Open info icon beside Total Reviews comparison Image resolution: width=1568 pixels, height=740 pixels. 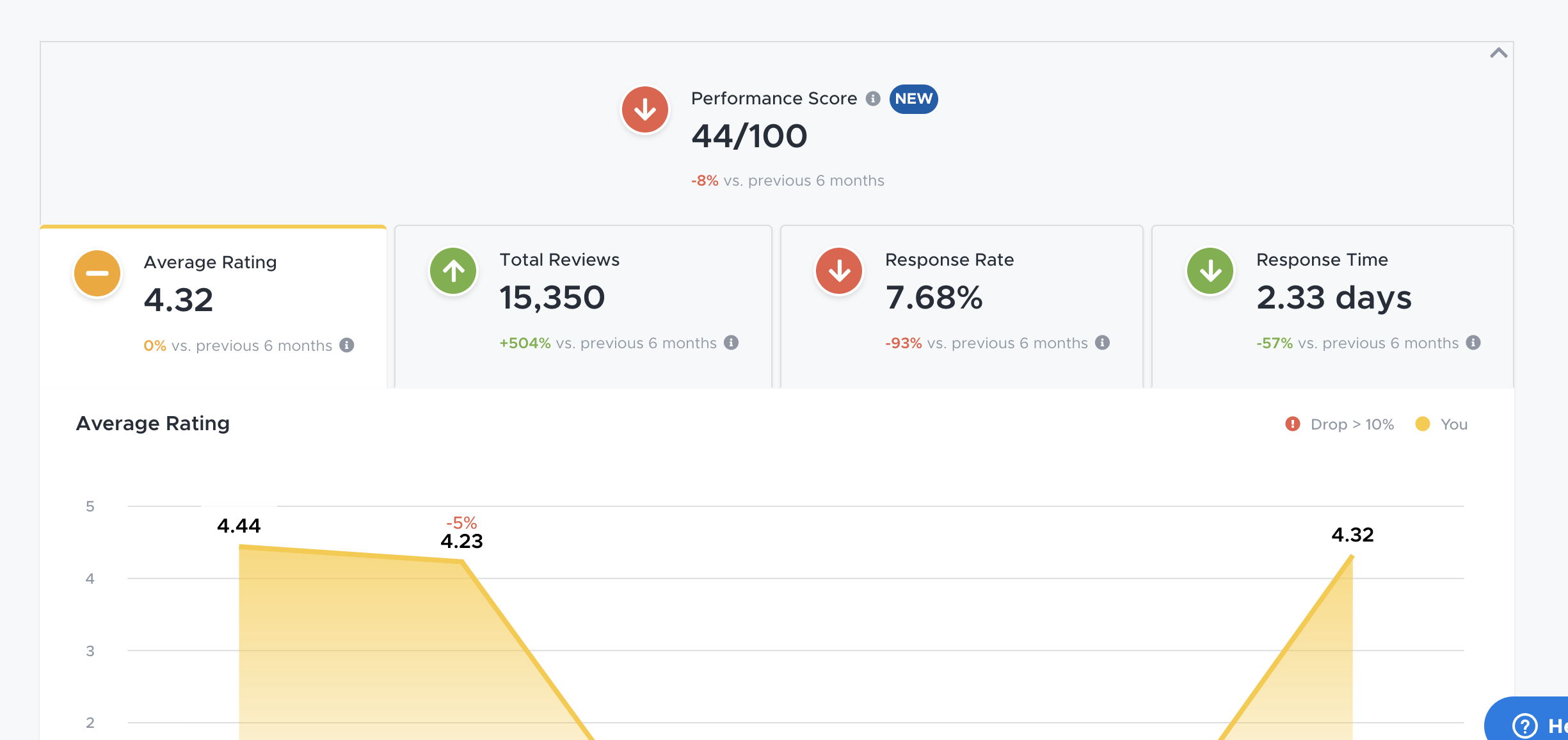tap(732, 342)
